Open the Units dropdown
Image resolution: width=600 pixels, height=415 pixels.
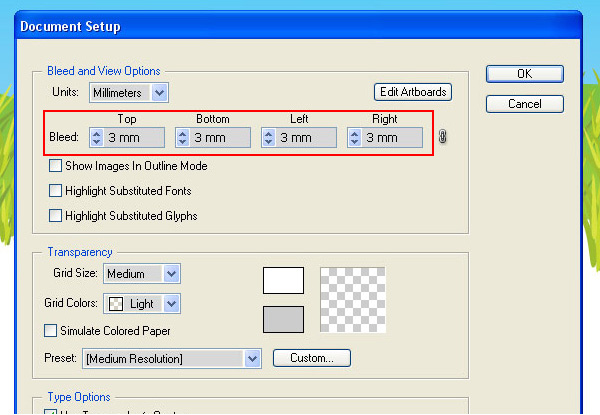[x=129, y=93]
